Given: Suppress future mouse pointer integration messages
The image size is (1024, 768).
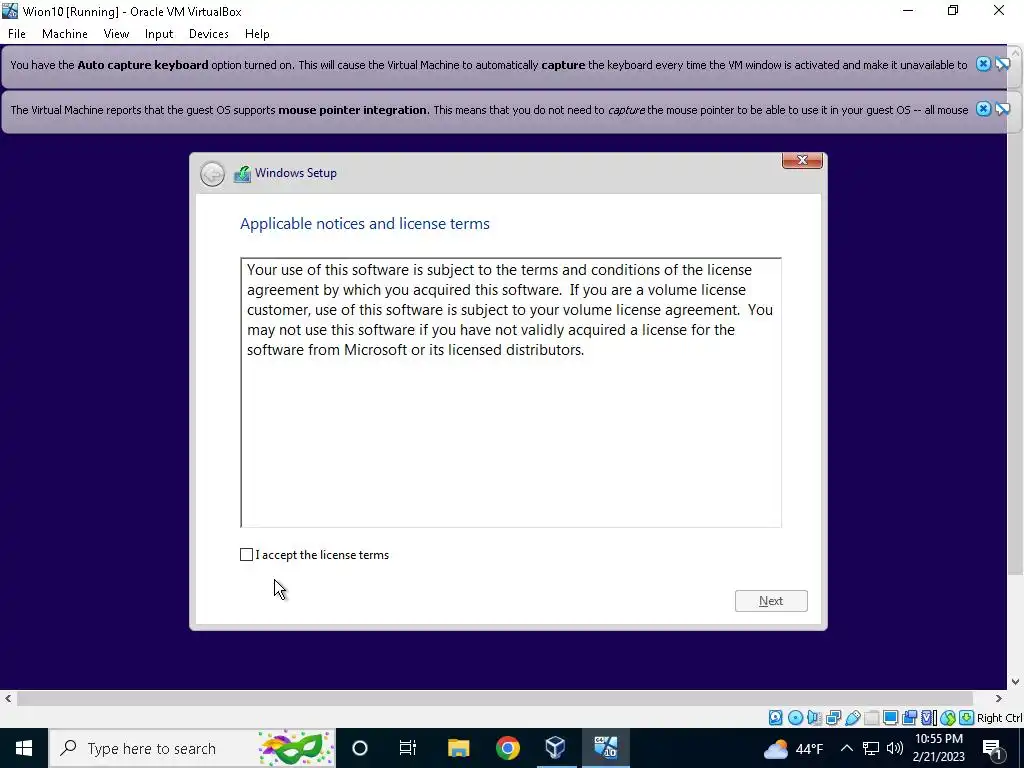Looking at the screenshot, I should (1002, 109).
